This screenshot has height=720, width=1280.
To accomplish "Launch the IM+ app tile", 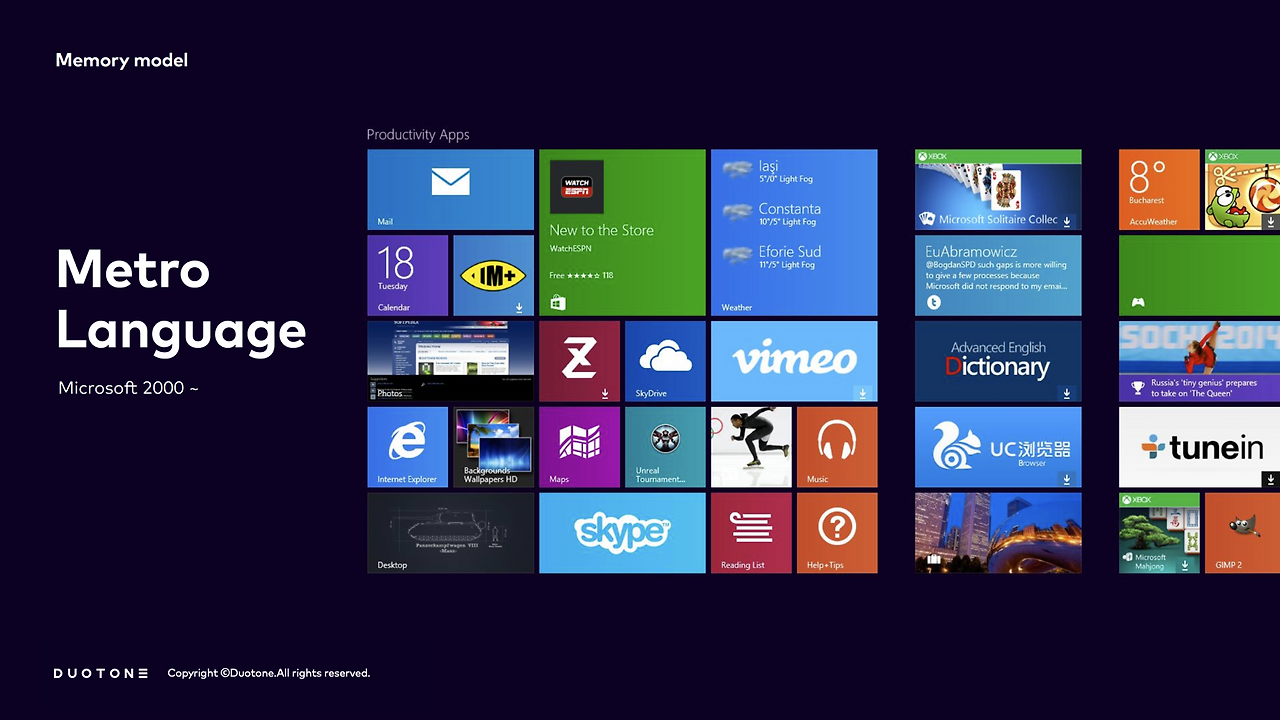I will point(494,276).
